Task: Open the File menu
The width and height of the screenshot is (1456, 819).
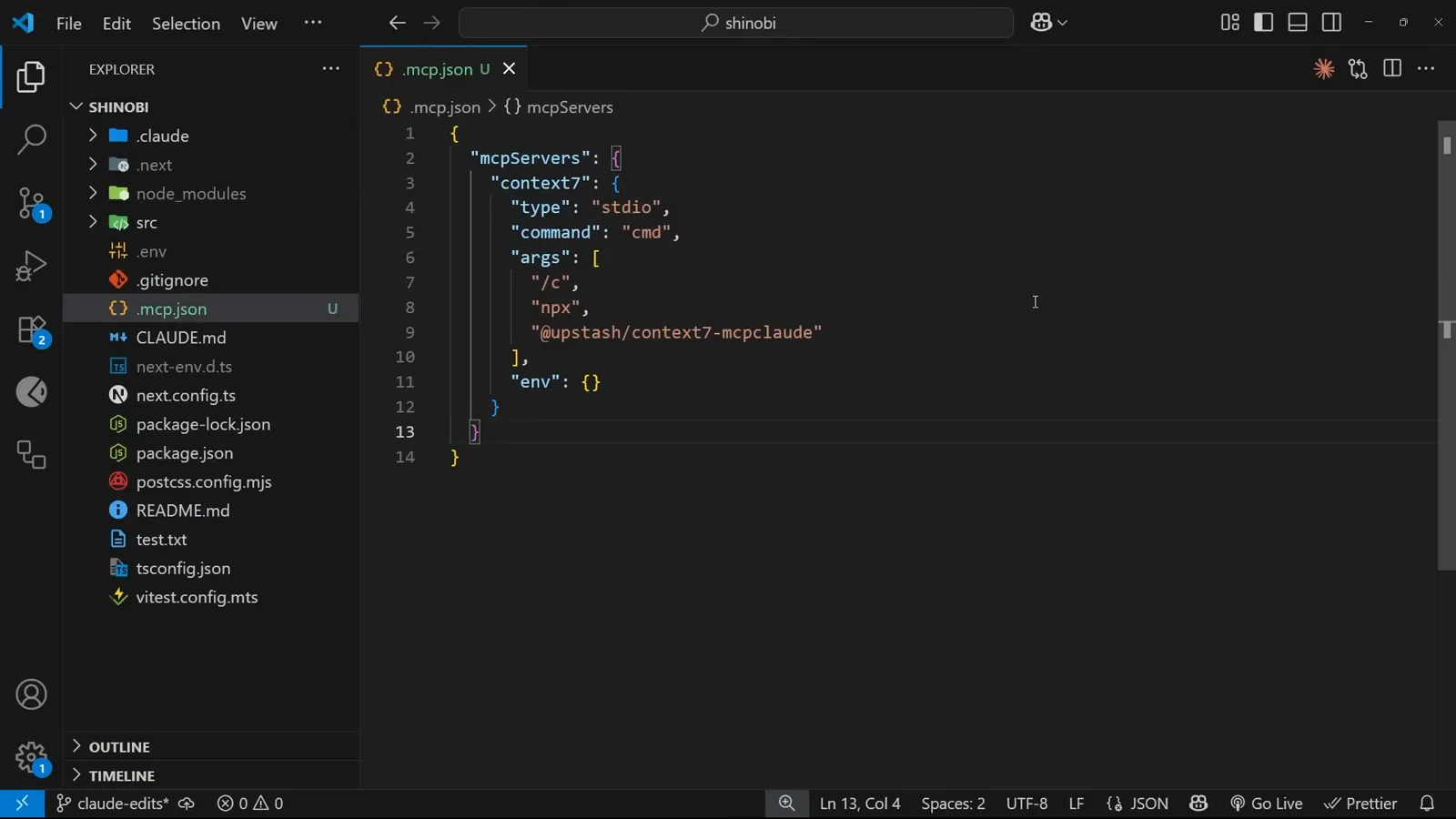Action: [69, 24]
